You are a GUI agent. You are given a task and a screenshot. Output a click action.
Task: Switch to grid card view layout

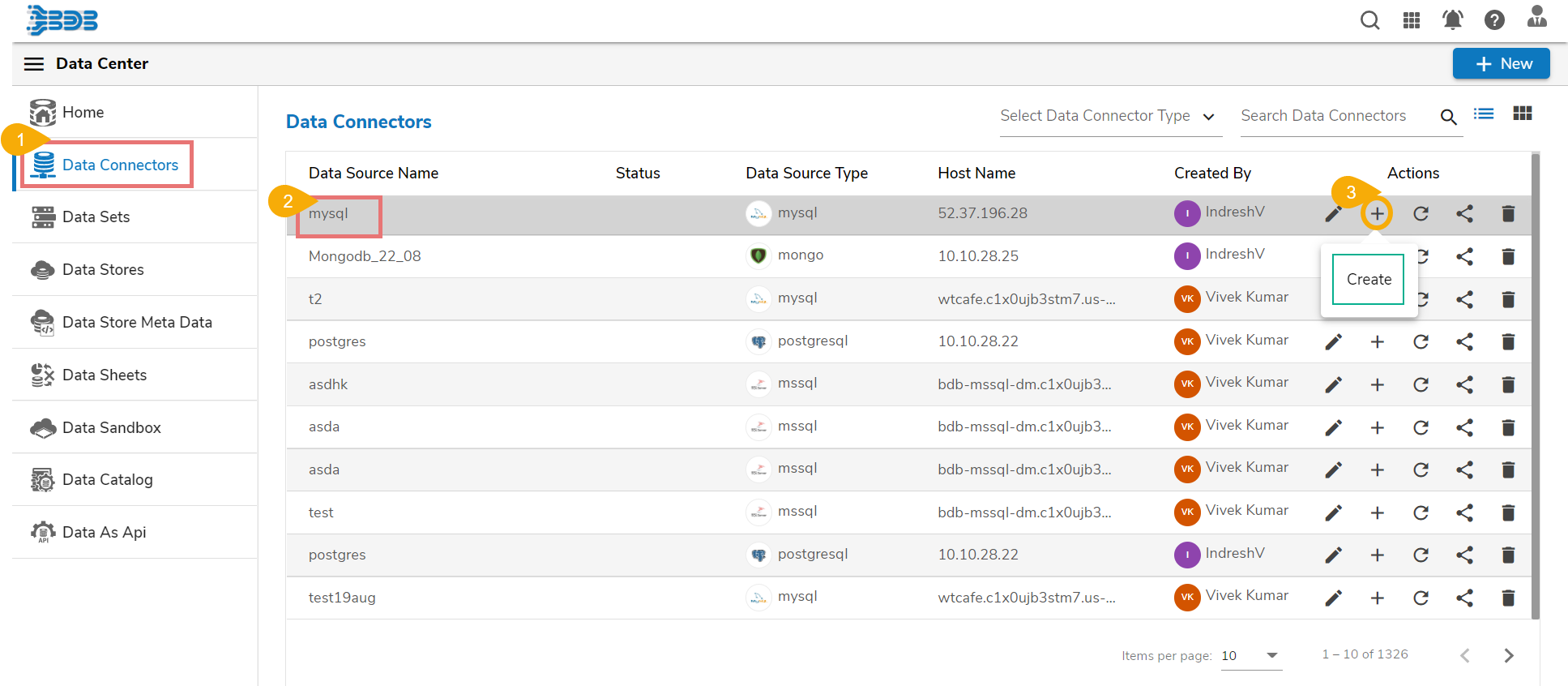click(x=1523, y=114)
